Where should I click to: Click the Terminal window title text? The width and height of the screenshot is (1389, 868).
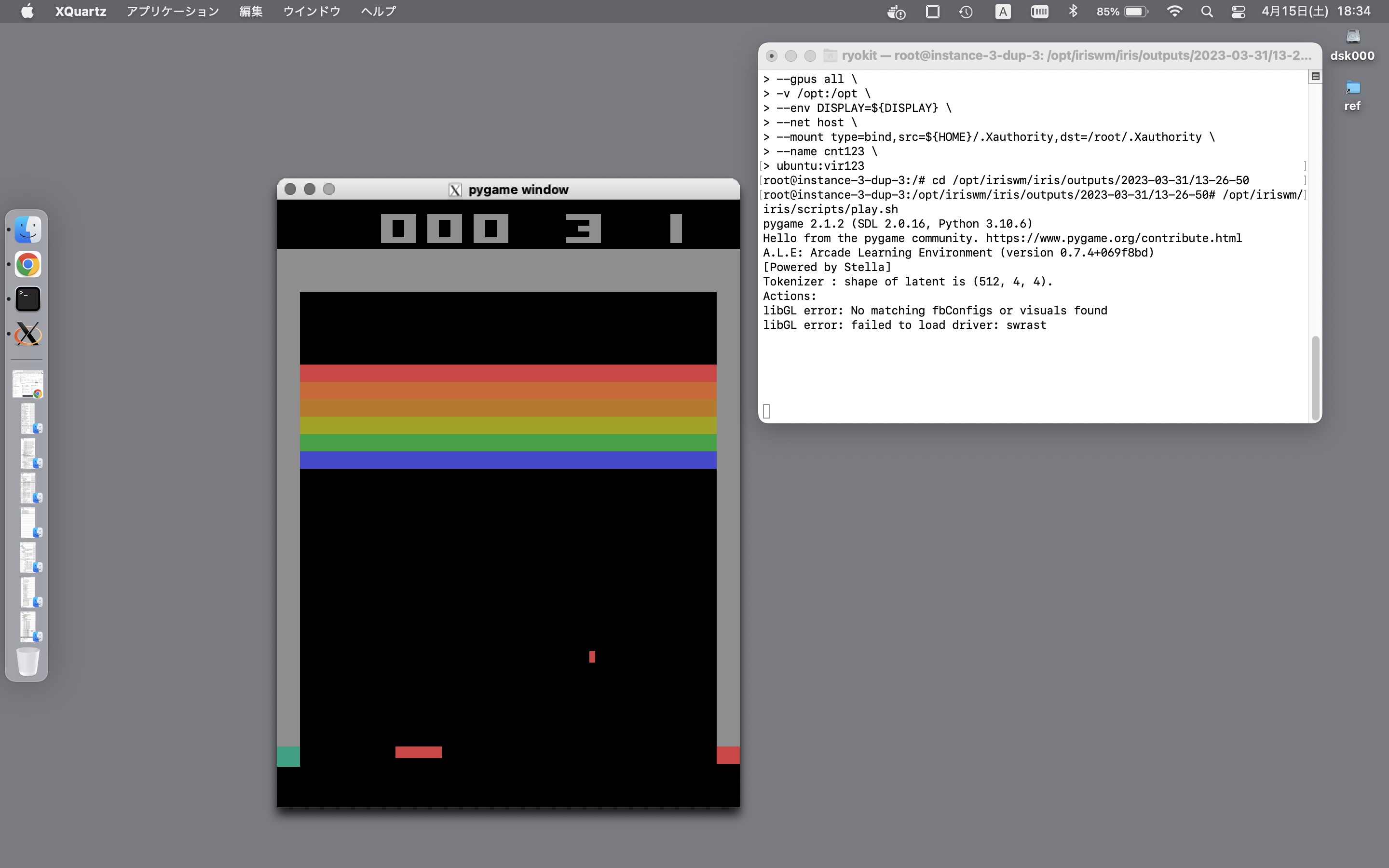[x=1077, y=55]
